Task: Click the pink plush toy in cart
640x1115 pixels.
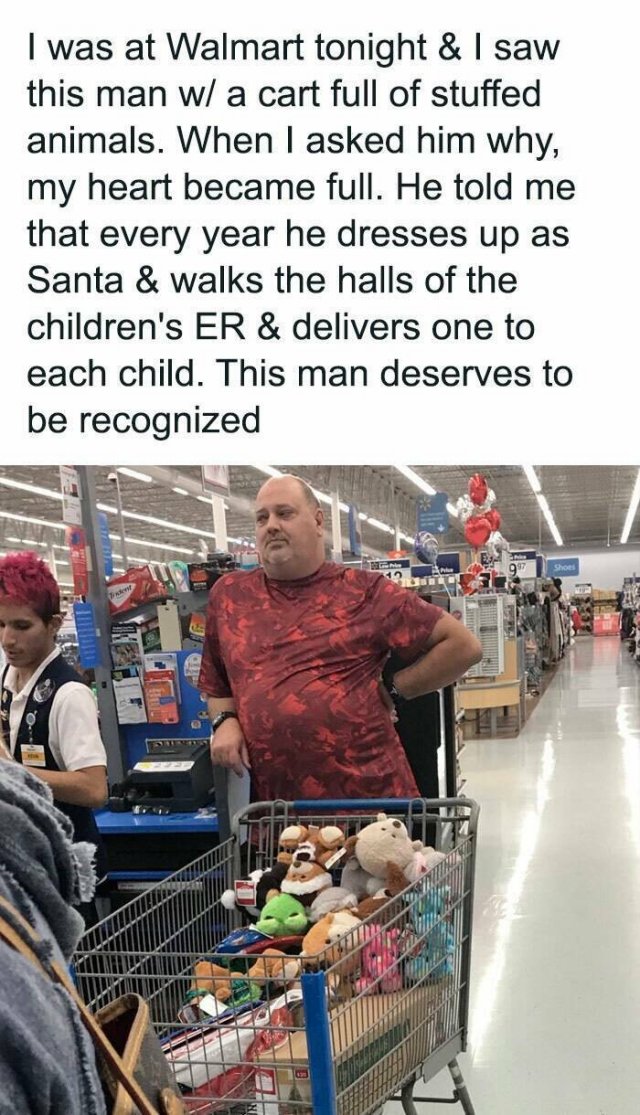Action: [x=378, y=957]
